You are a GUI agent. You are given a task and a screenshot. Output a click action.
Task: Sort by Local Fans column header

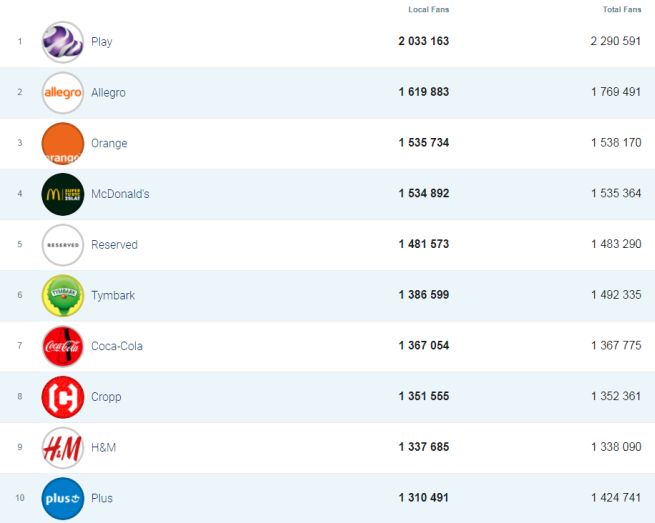pyautogui.click(x=428, y=10)
